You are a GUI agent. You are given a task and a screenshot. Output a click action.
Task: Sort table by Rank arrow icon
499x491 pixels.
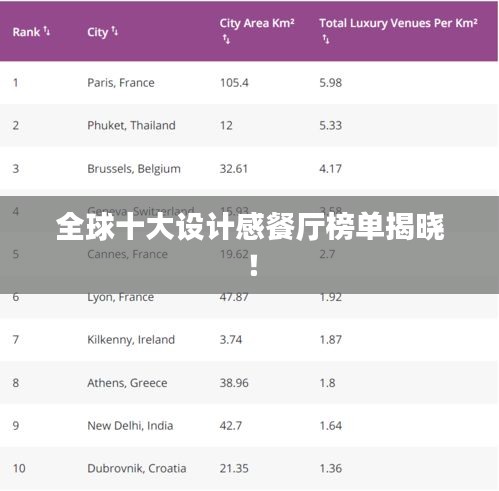(x=47, y=31)
